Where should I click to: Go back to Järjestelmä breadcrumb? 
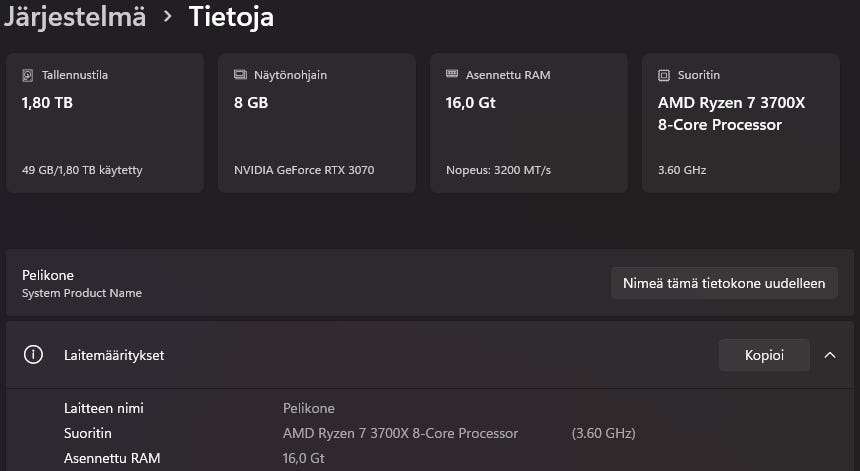(73, 17)
